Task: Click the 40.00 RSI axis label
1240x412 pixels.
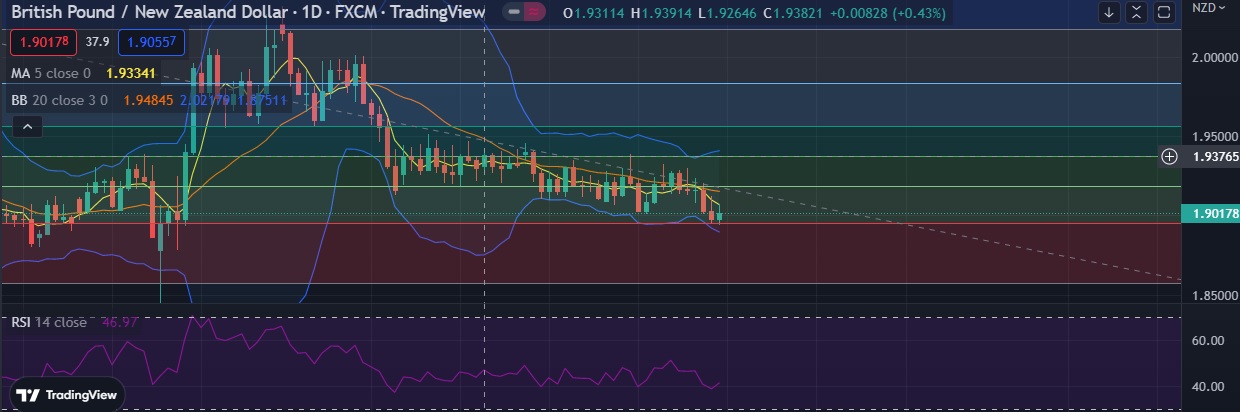Action: coord(1209,386)
